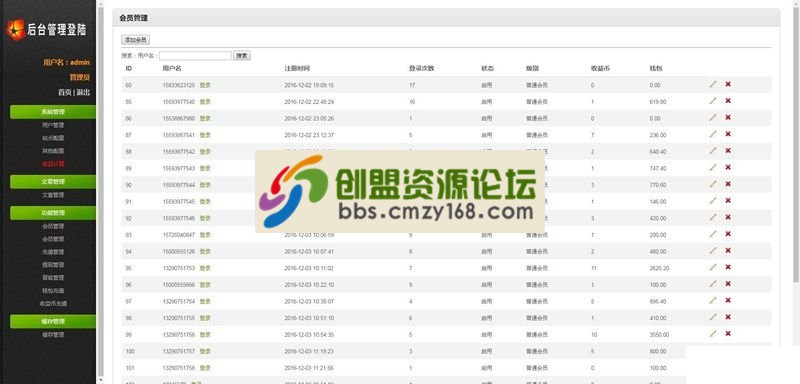Viewport: 800px width, 384px height.
Task: Open 钱包充值 in the sidebar
Action: [53, 291]
